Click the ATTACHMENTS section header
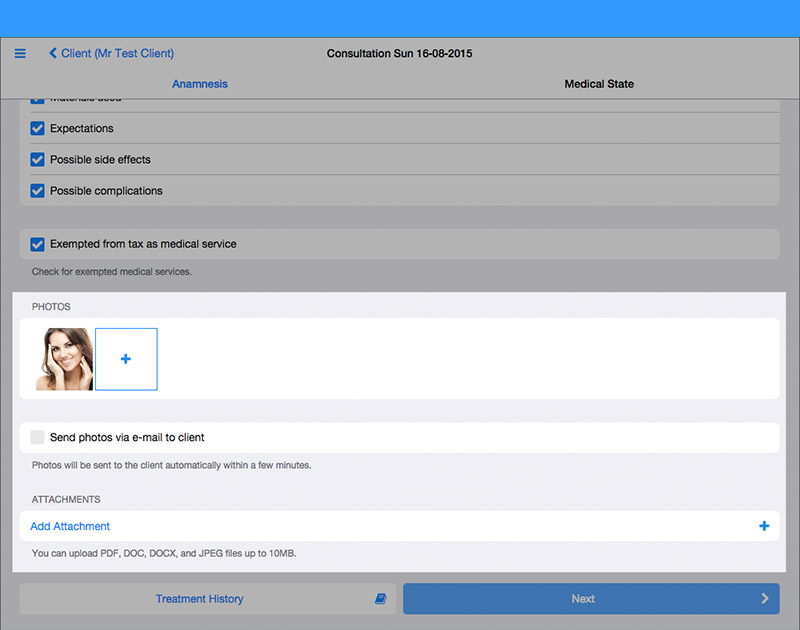Viewport: 800px width, 630px height. [x=66, y=499]
